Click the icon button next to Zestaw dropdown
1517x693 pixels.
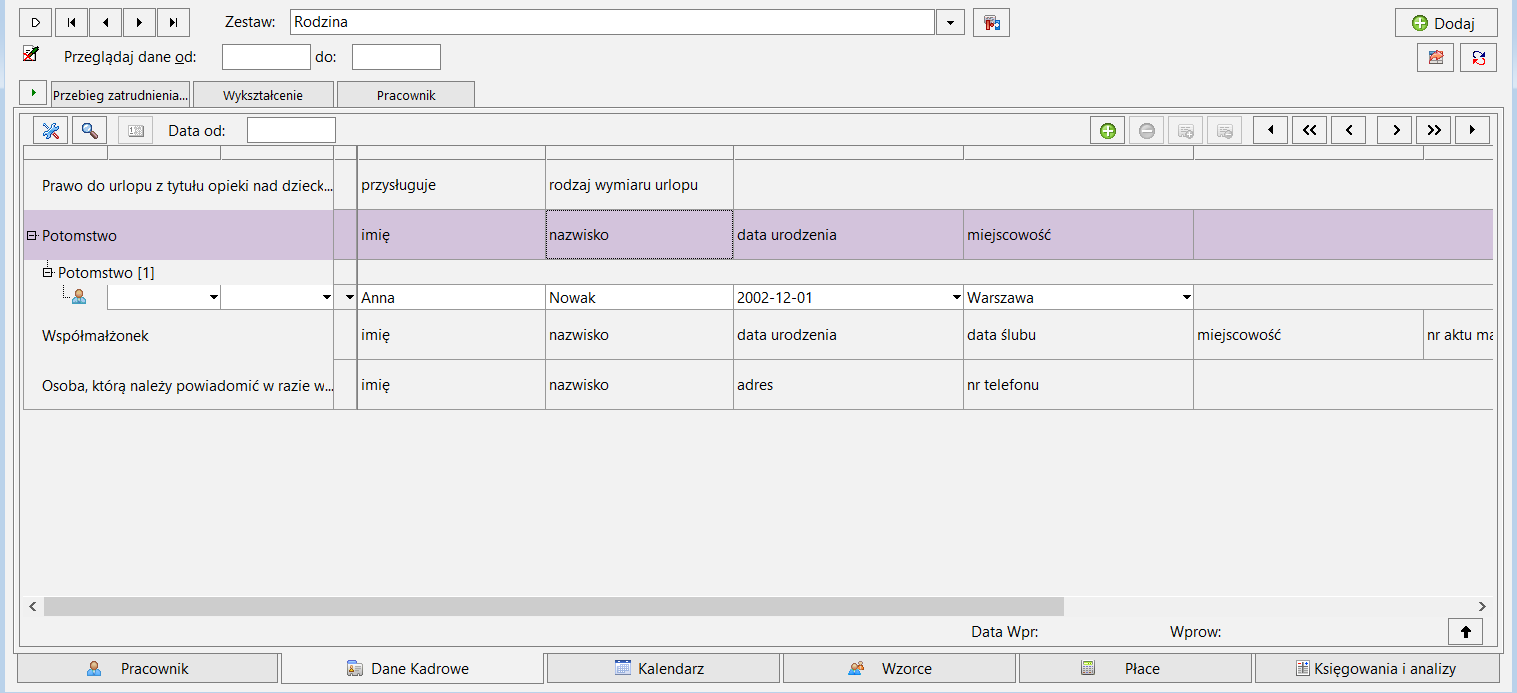[991, 22]
